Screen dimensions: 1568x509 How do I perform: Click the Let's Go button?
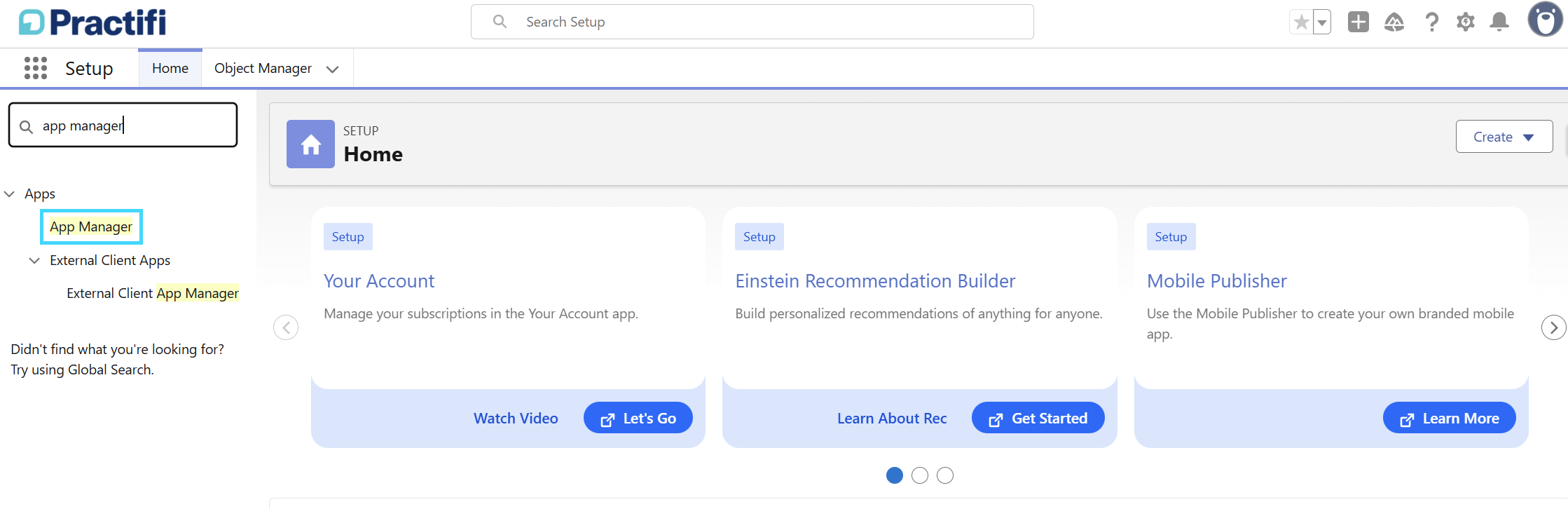[x=638, y=418]
